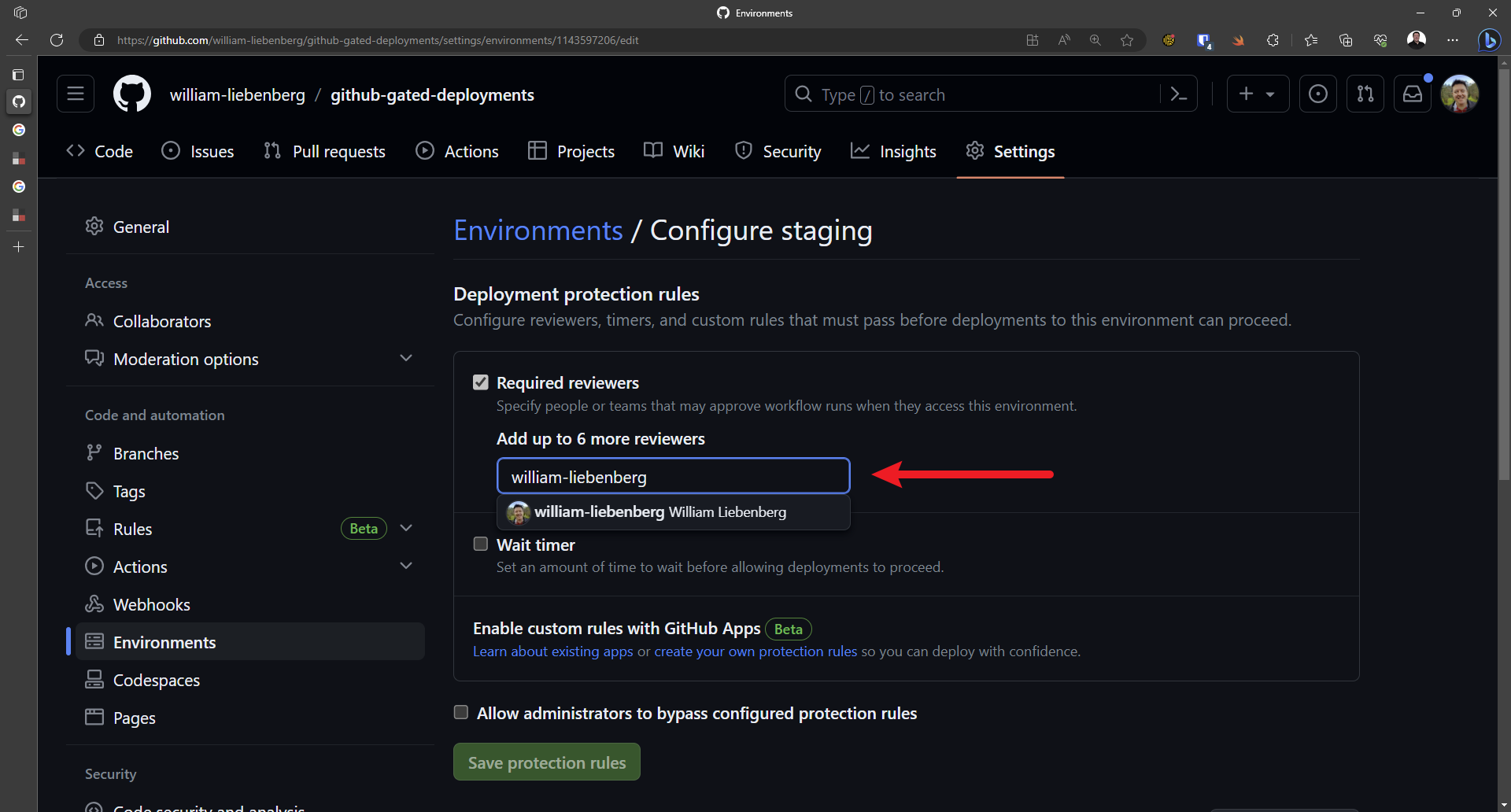Open the pull requests icon in header
This screenshot has height=812, width=1511.
[272, 150]
